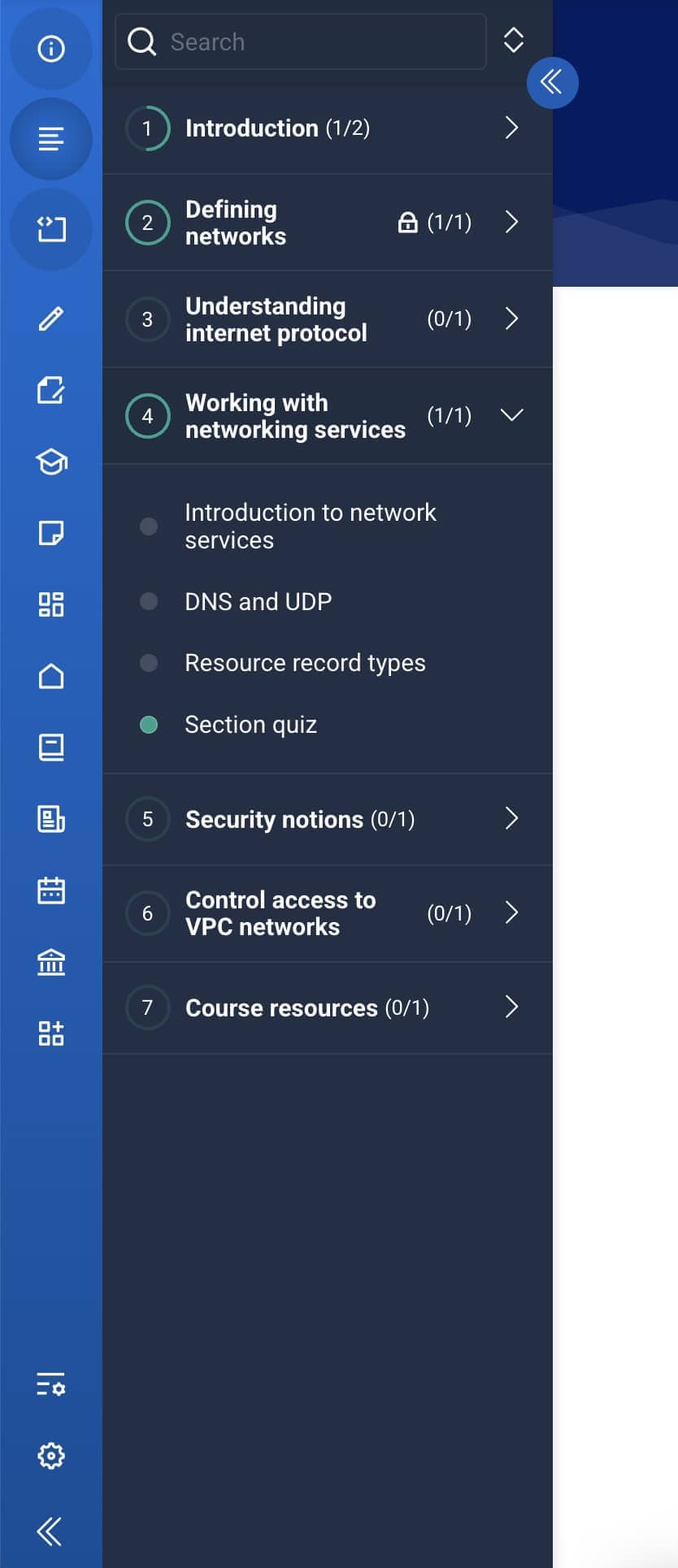Open the pencil edit icon
The image size is (678, 1568).
point(51,318)
